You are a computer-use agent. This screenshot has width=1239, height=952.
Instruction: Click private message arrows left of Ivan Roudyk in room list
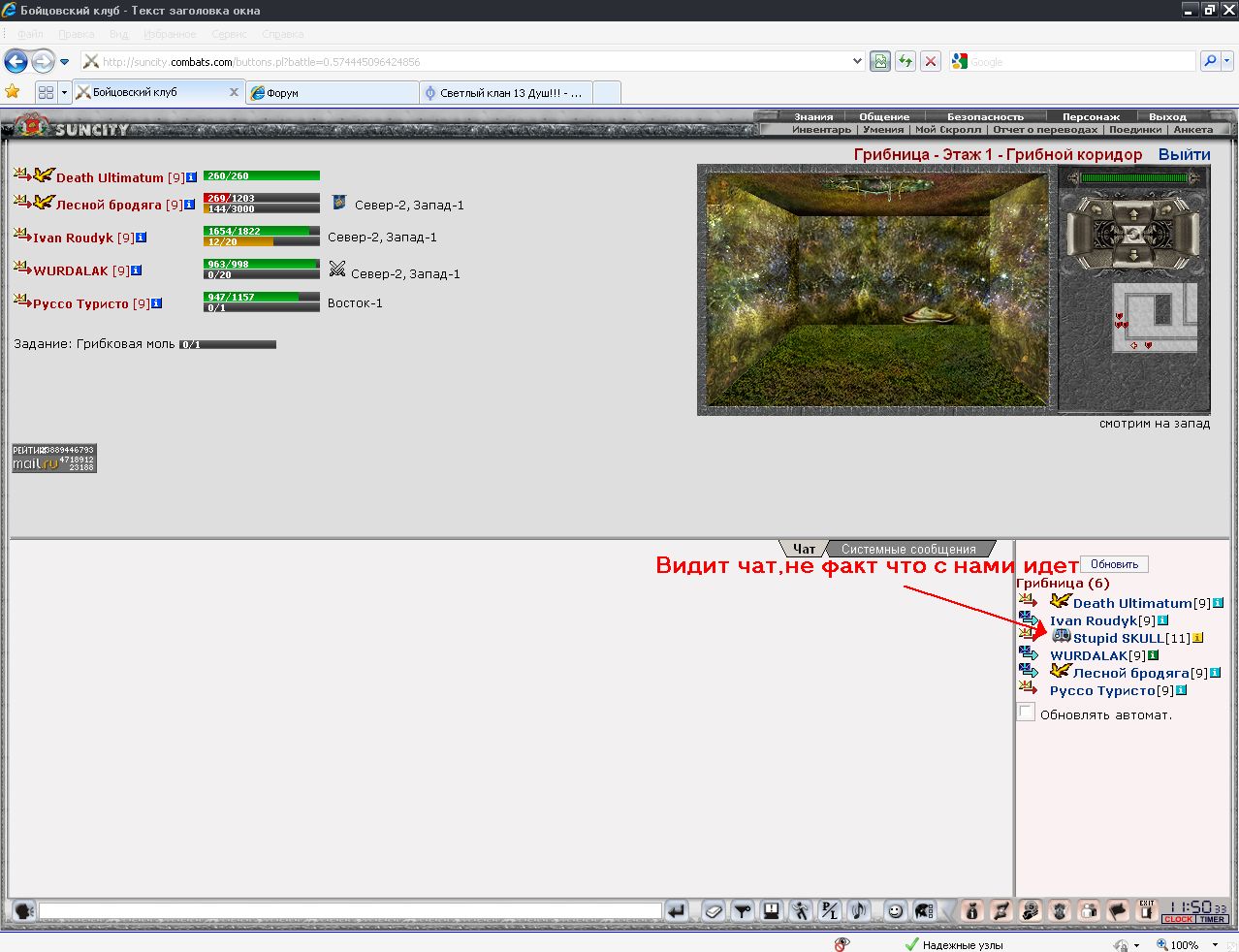click(x=1029, y=619)
